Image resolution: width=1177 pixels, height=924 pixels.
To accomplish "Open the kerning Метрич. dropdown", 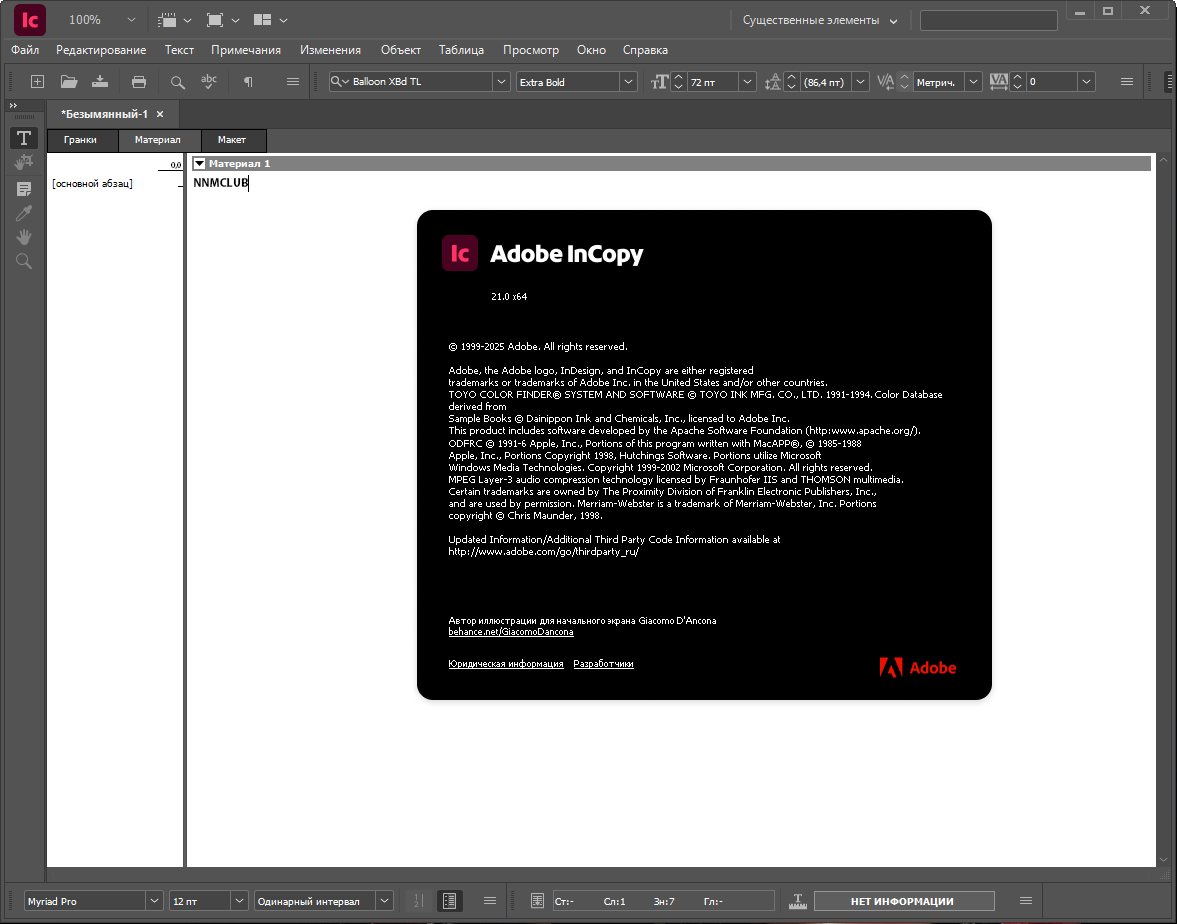I will [974, 82].
